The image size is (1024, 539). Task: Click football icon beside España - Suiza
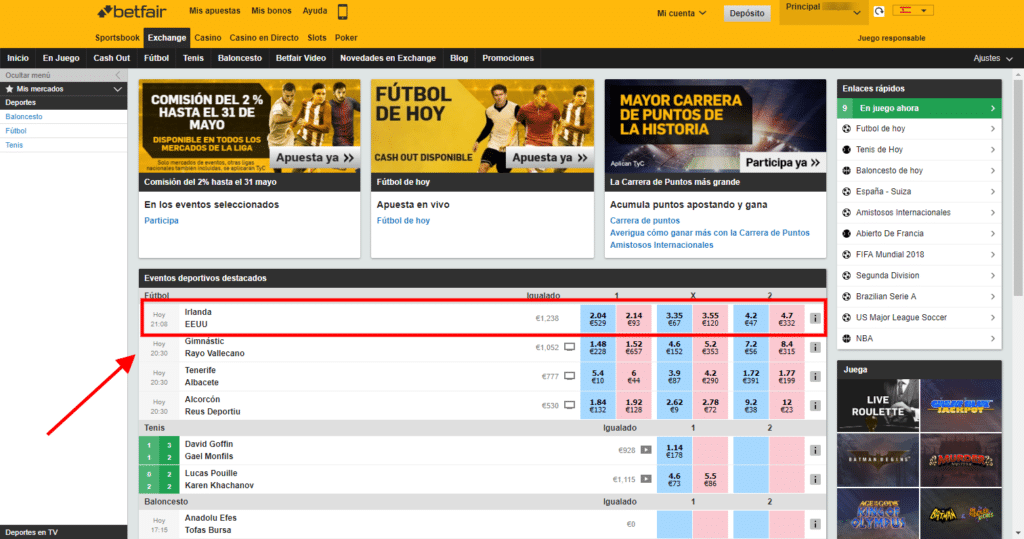click(846, 191)
